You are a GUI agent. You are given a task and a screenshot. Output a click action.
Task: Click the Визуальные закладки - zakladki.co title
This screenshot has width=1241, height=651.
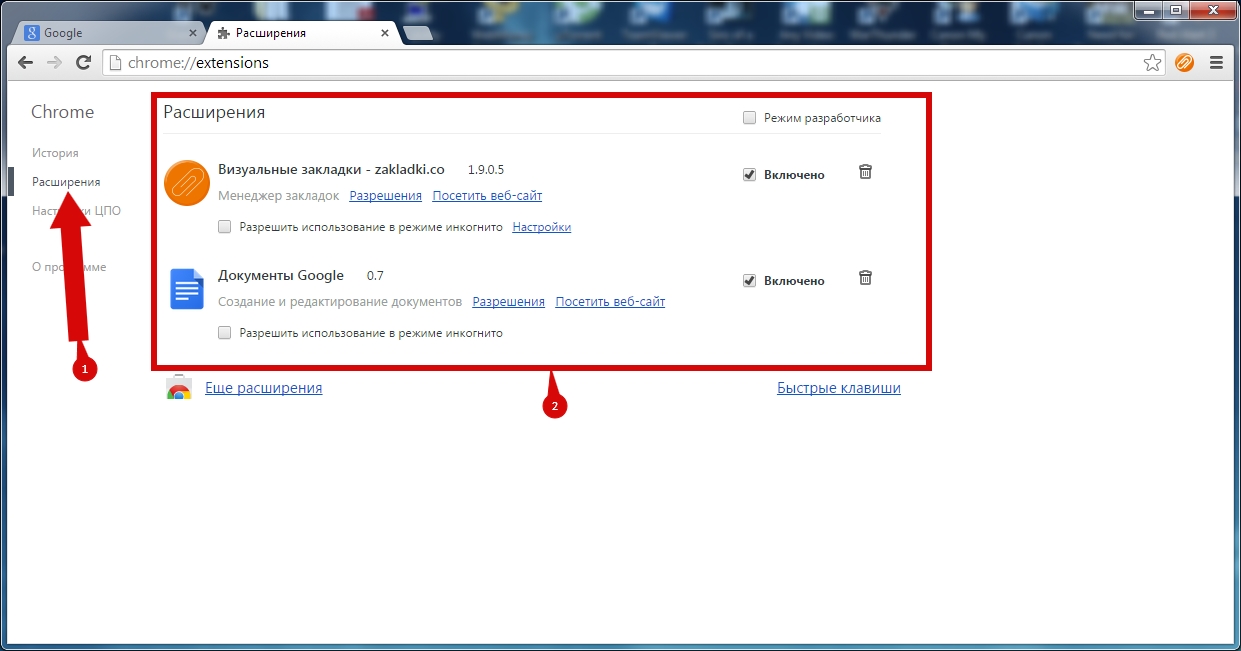331,169
